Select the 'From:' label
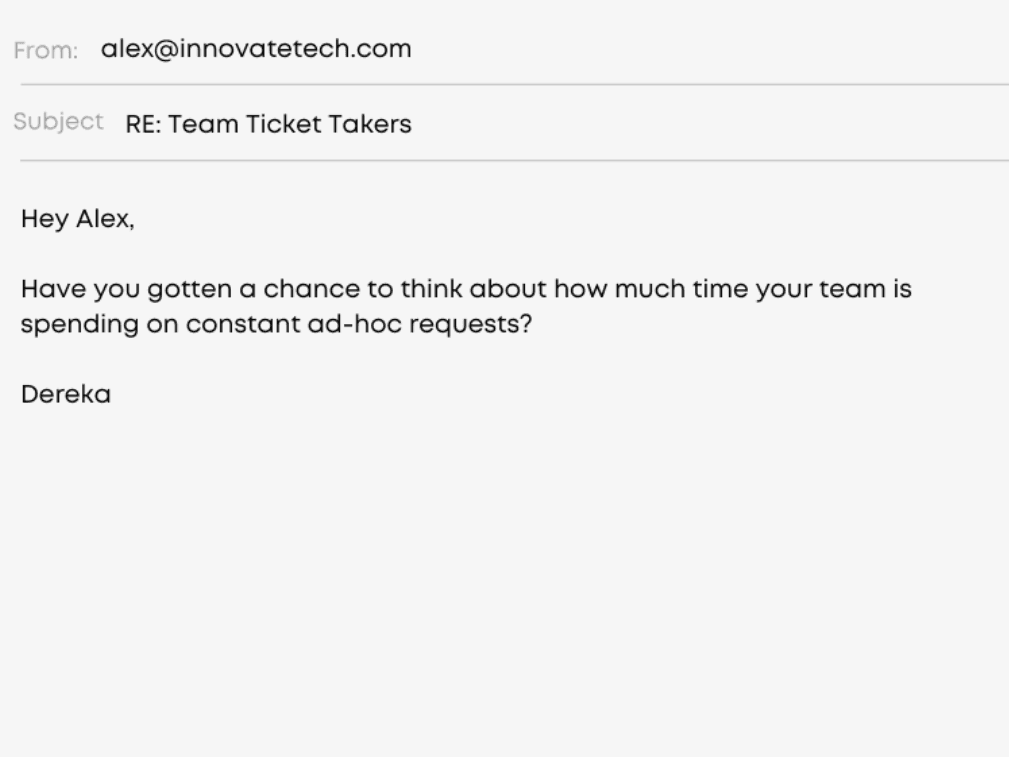 pos(46,50)
